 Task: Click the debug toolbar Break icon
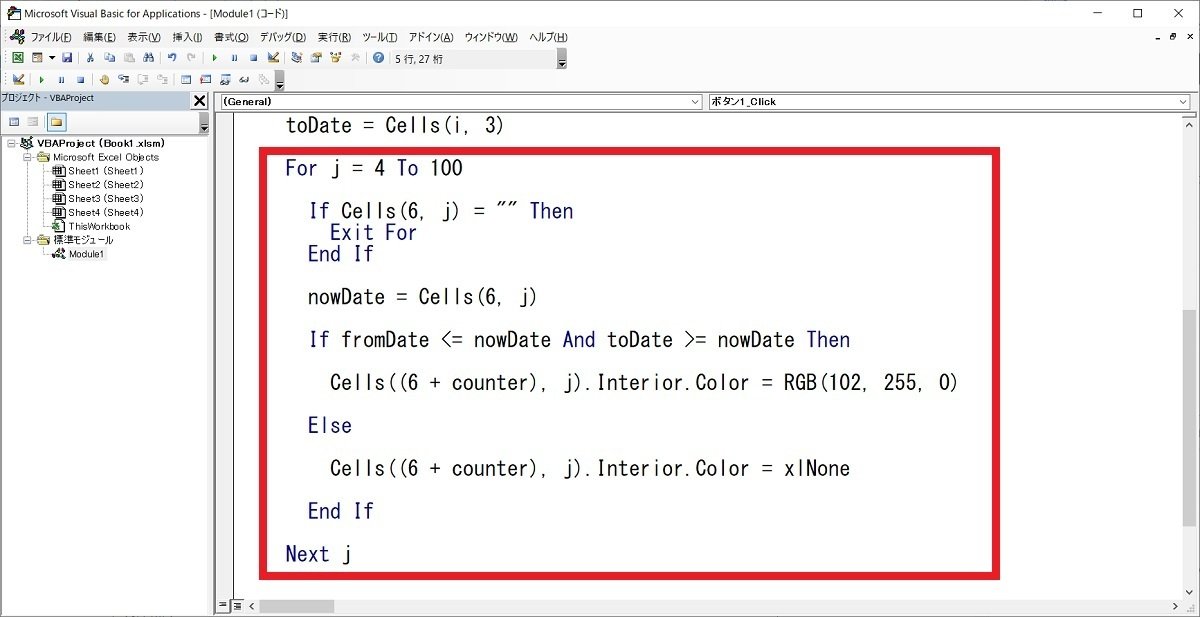61,80
